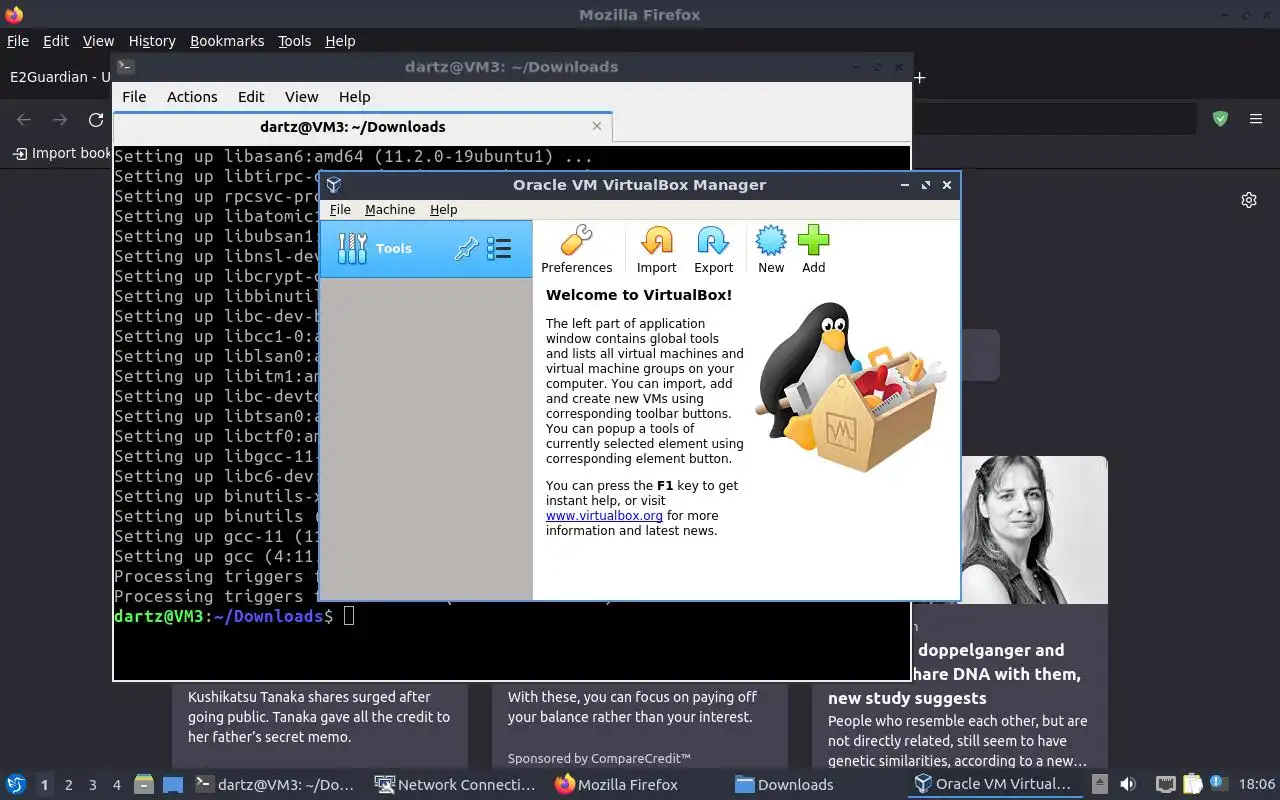Switch to Network Connections taskbar entry
The width and height of the screenshot is (1280, 800).
[x=455, y=785]
